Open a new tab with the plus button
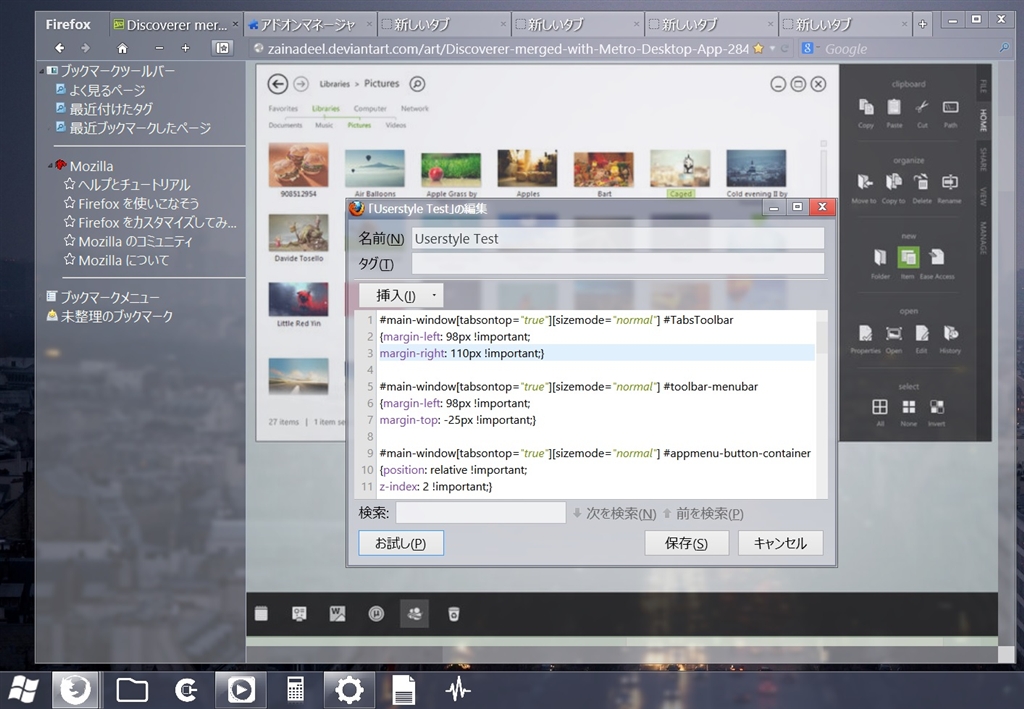The width and height of the screenshot is (1024, 709). pos(922,24)
